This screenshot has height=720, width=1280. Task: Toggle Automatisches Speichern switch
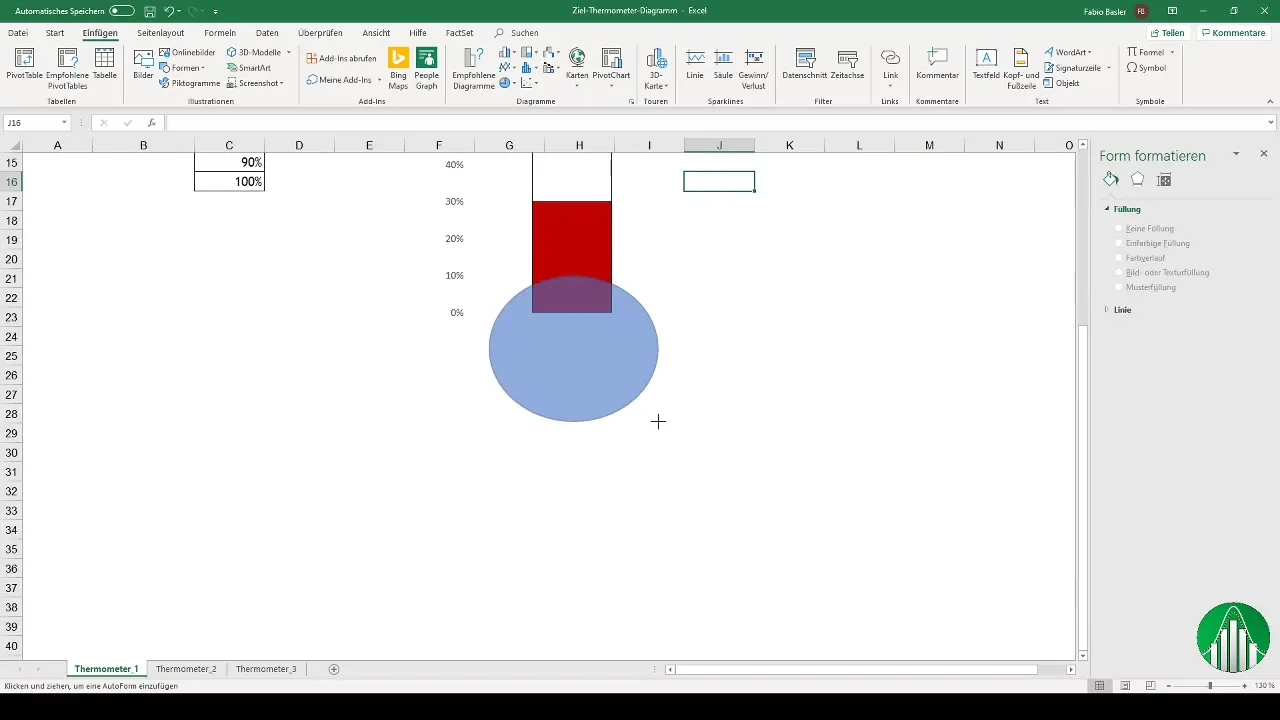pos(122,10)
